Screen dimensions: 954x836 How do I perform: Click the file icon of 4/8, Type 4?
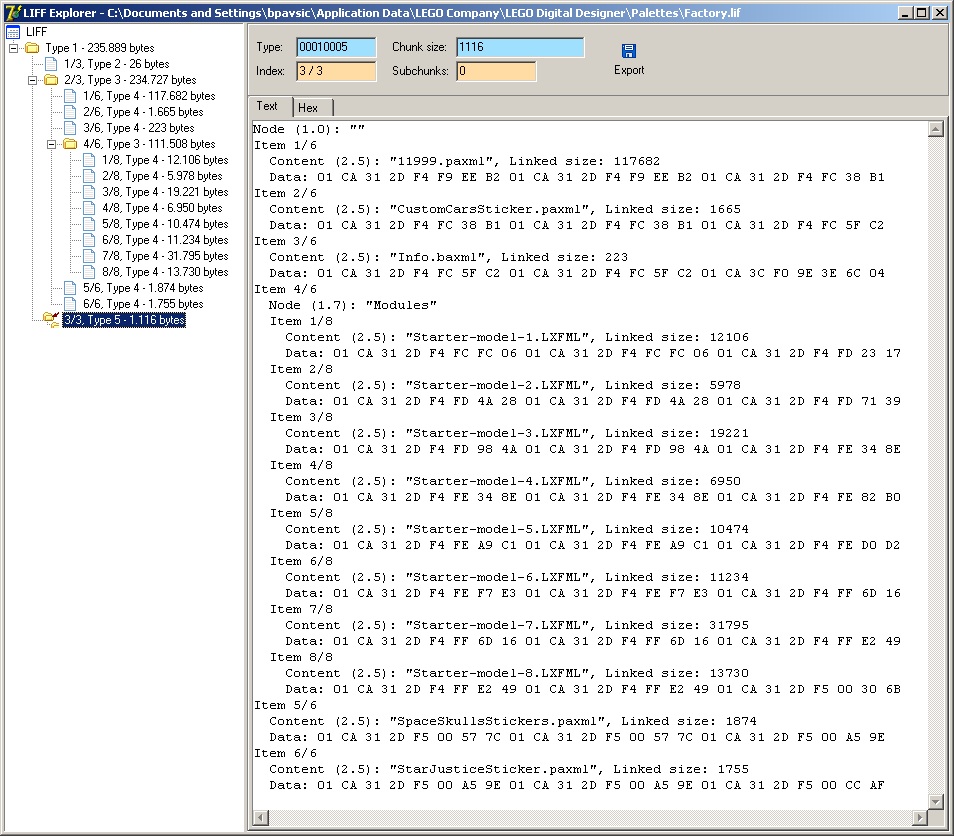point(89,207)
